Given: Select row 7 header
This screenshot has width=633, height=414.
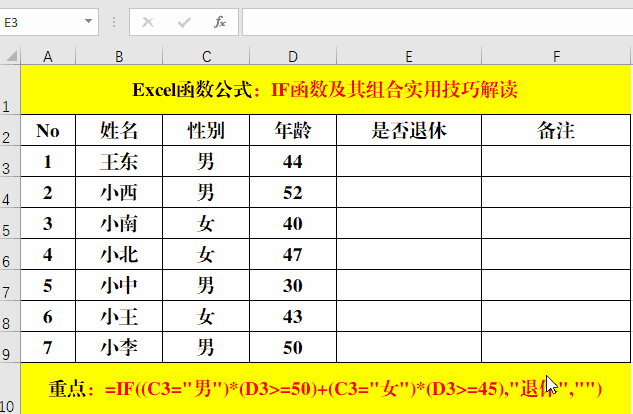Looking at the screenshot, I should click(x=10, y=285).
